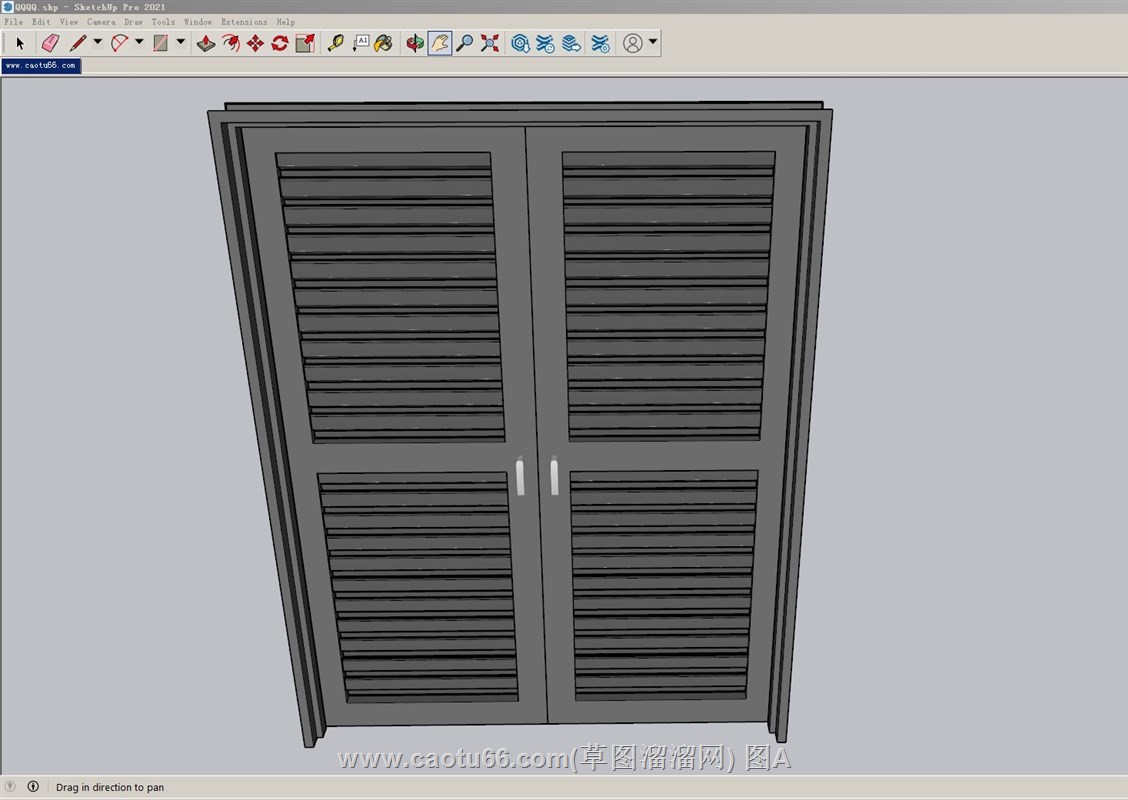
Task: Open the File menu
Action: (13, 22)
